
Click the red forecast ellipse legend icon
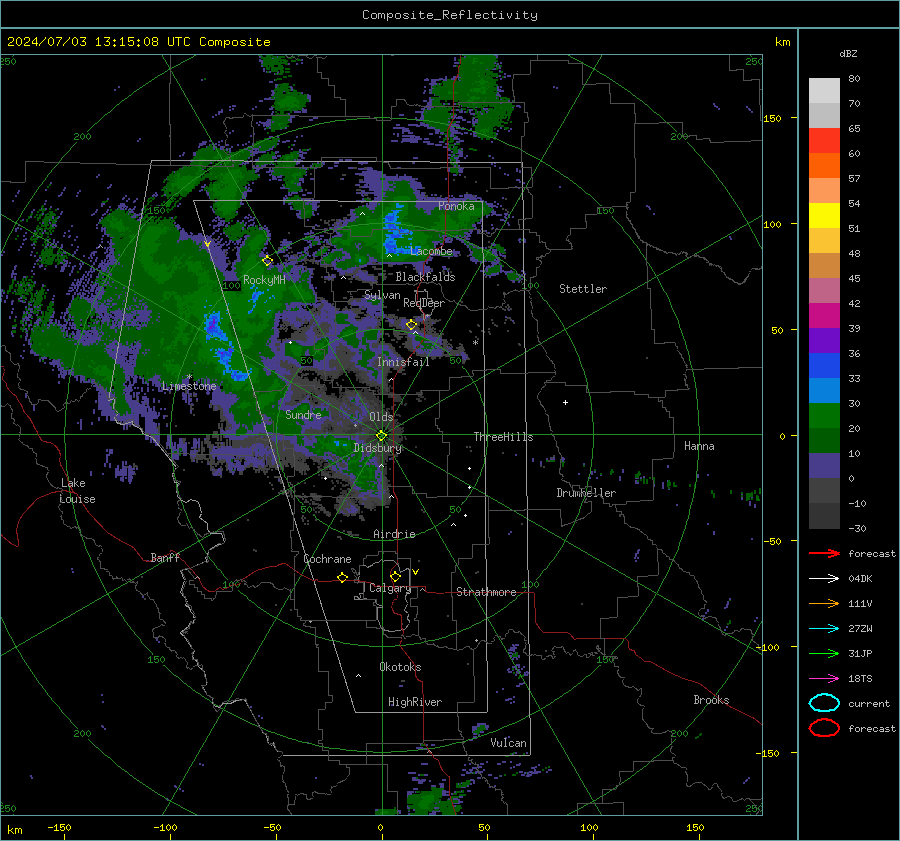824,728
